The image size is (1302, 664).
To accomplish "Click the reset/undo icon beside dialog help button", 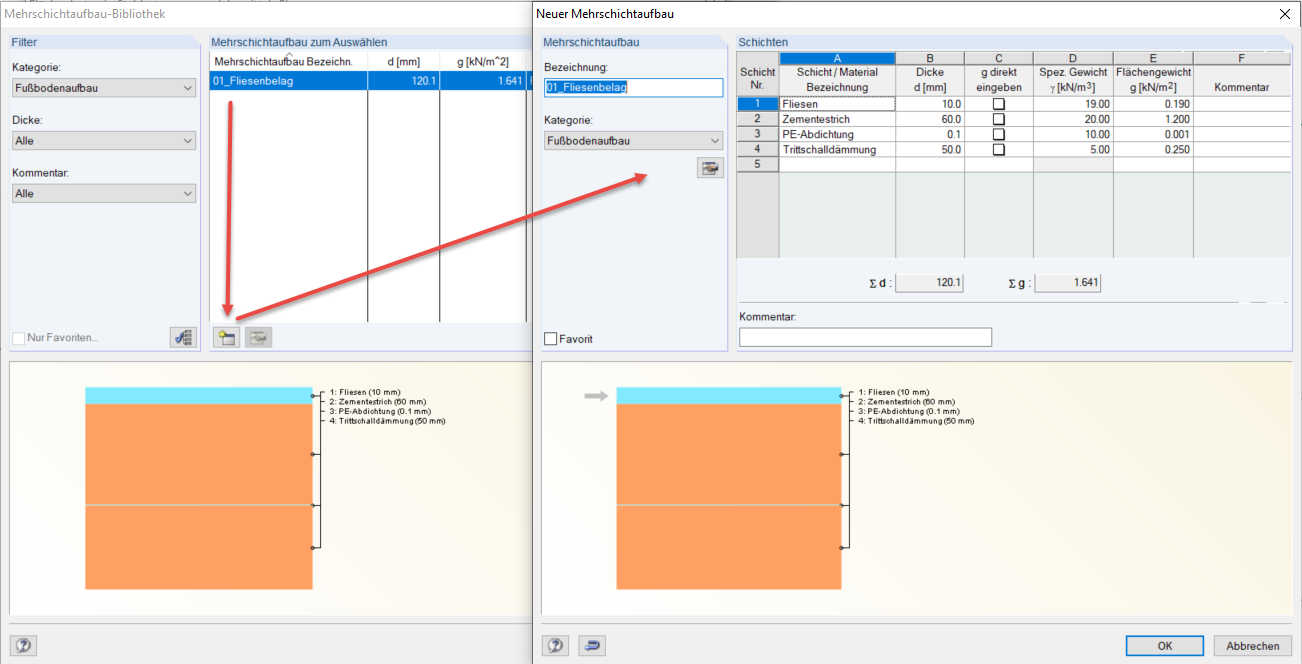I will tap(591, 645).
